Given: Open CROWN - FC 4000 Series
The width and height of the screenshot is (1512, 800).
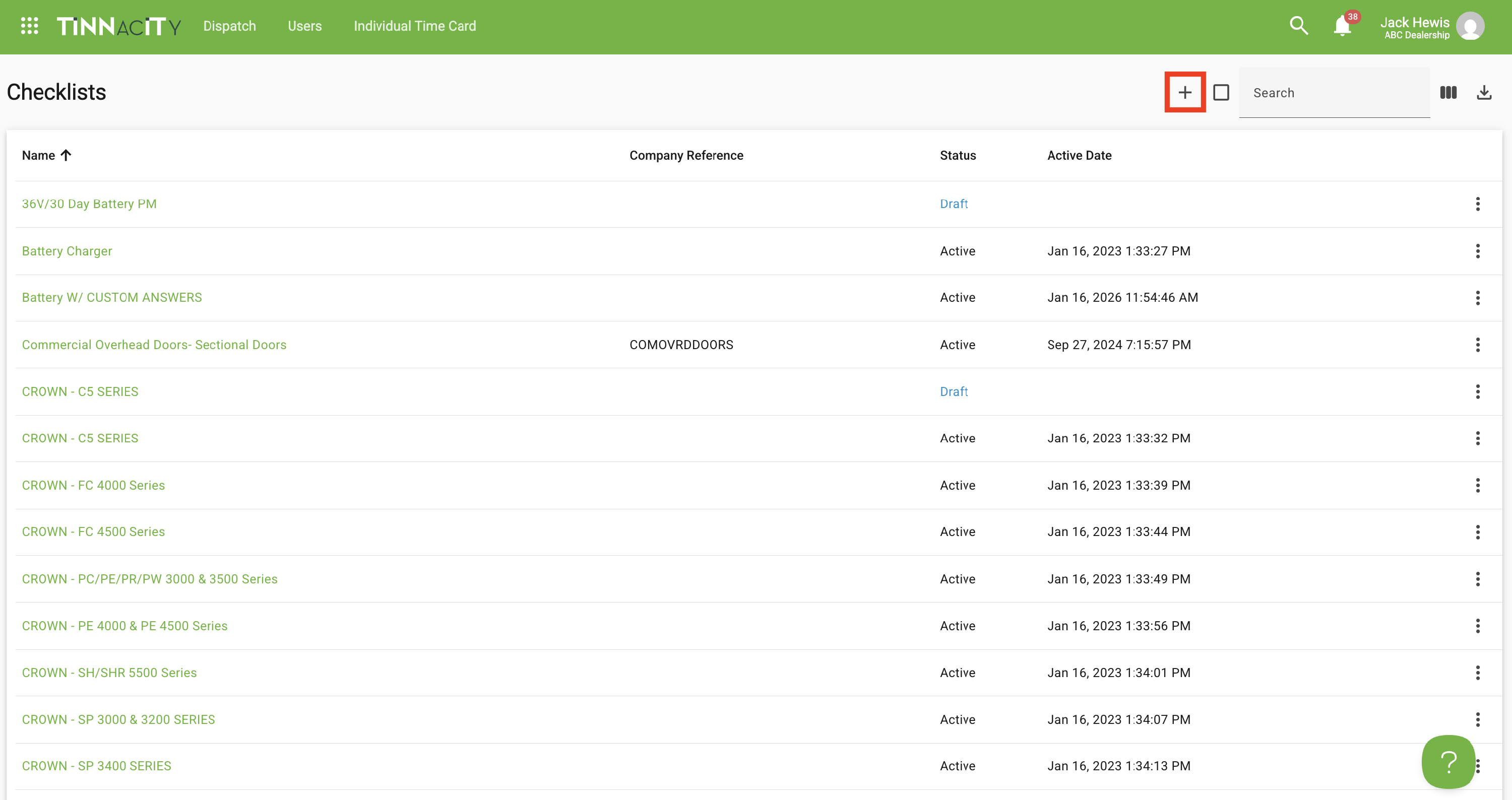Looking at the screenshot, I should [x=93, y=486].
